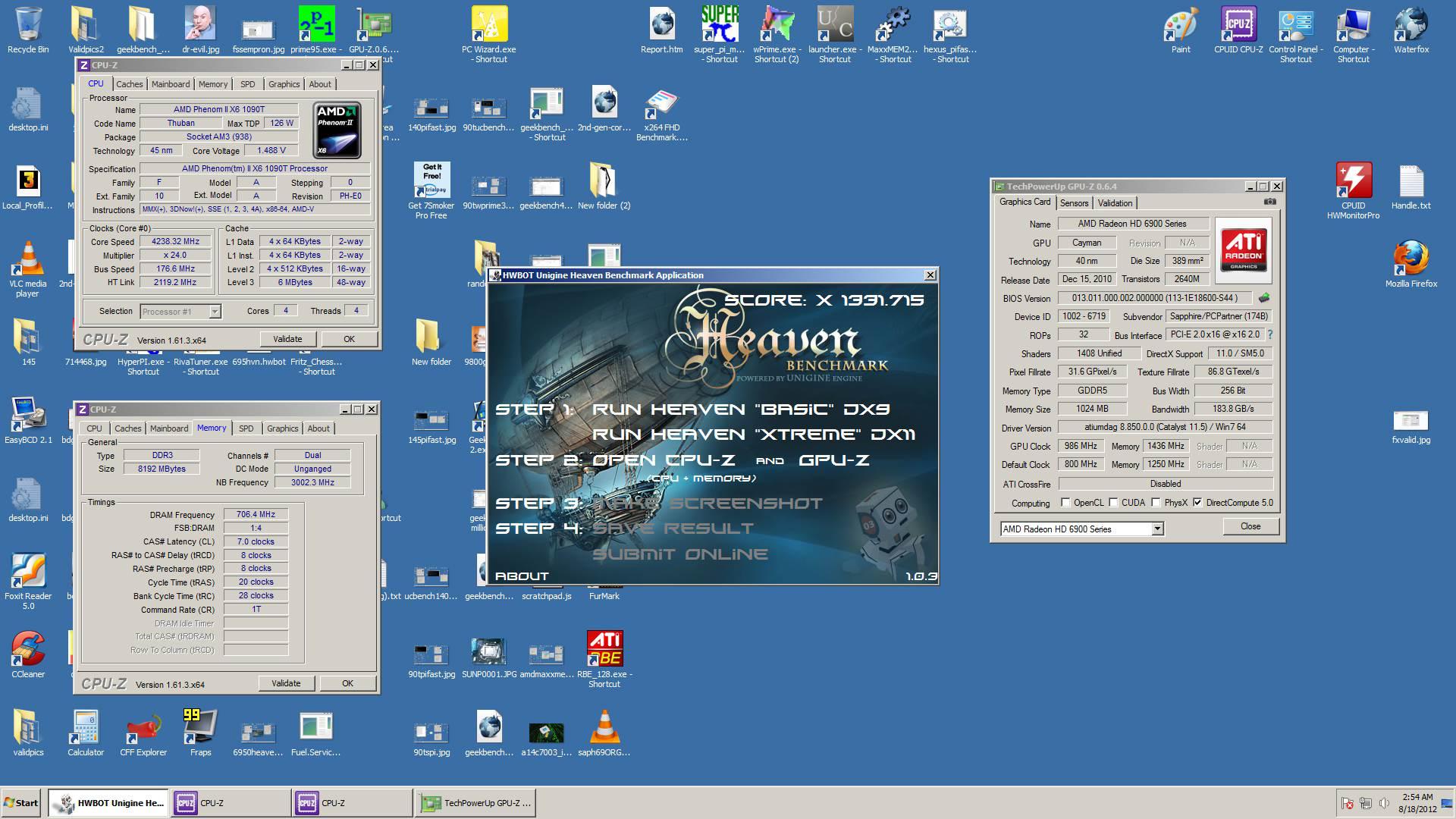
Task: Click About in Heaven benchmark window
Action: (x=522, y=576)
